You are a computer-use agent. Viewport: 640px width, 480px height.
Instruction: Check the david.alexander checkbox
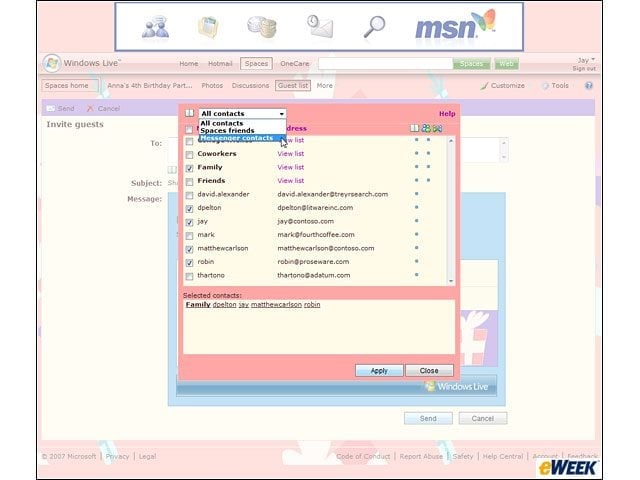189,196
